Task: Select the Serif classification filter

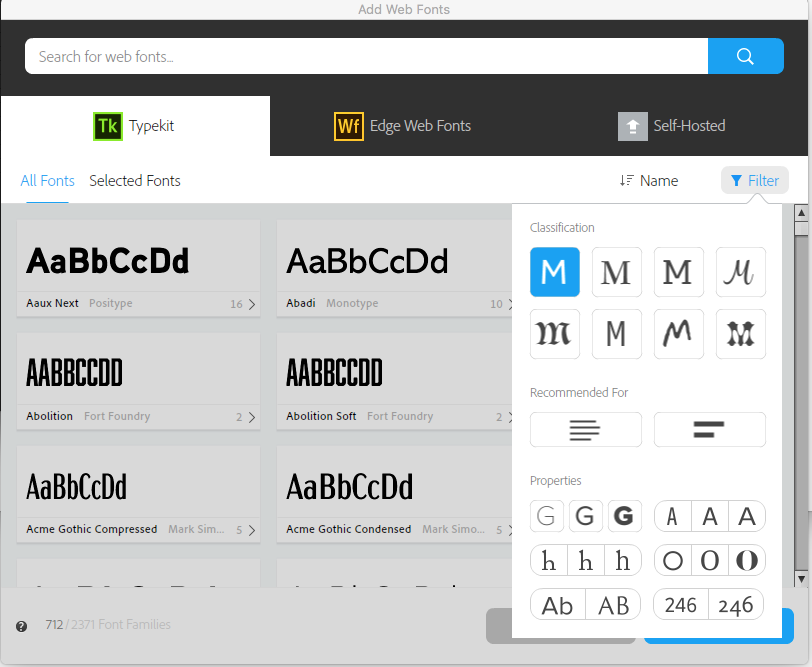Action: (617, 272)
